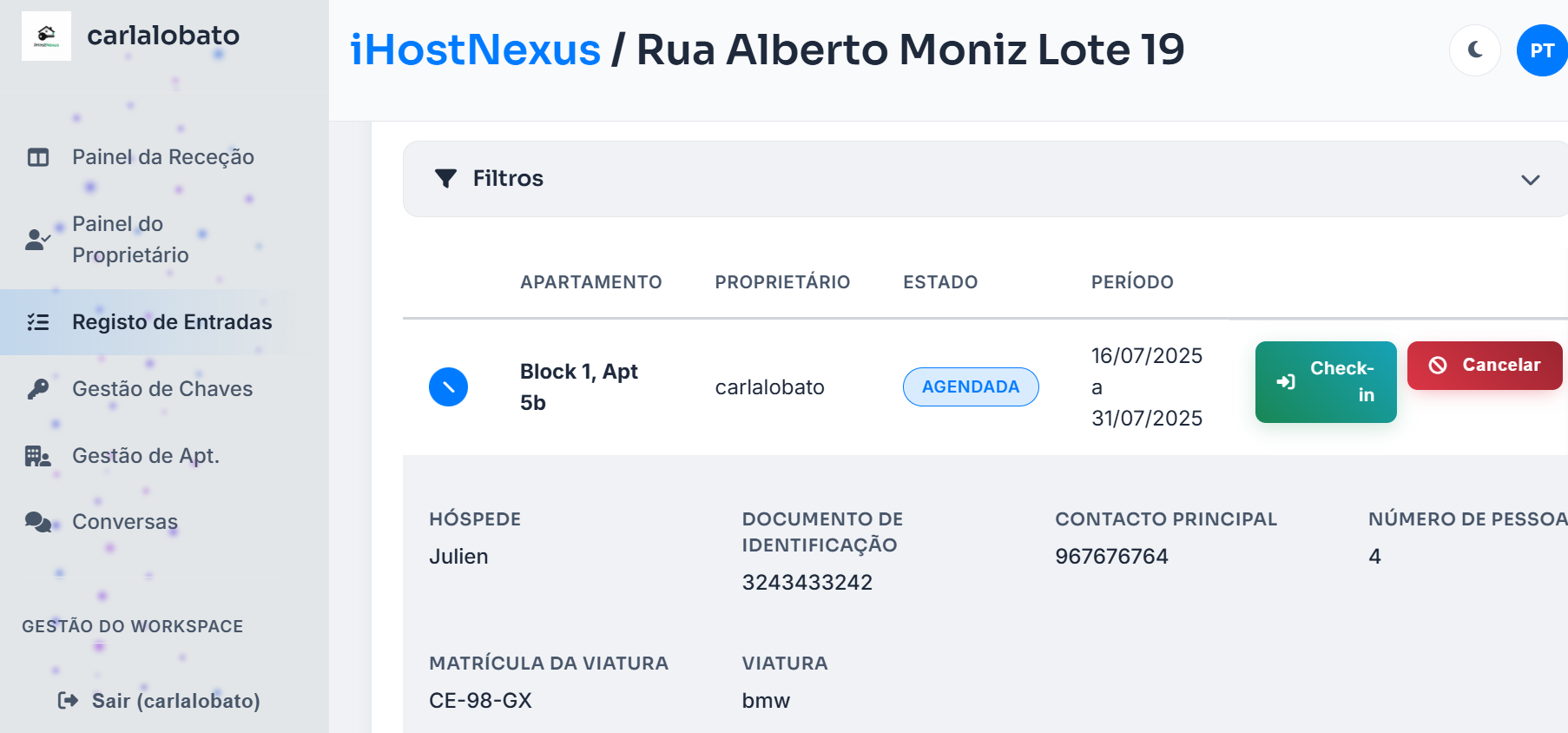Select the blue key icon on the reservation row

[x=449, y=387]
